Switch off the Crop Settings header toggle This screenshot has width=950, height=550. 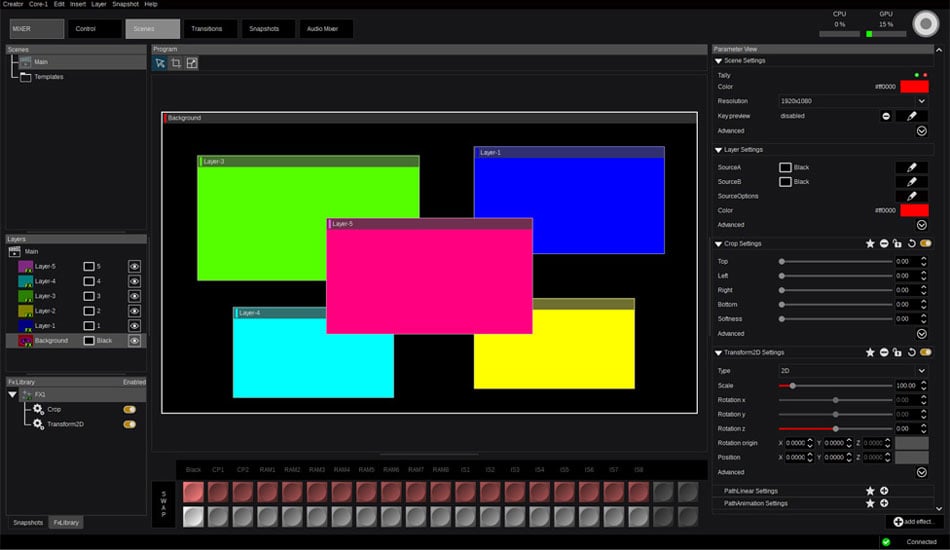[x=925, y=244]
